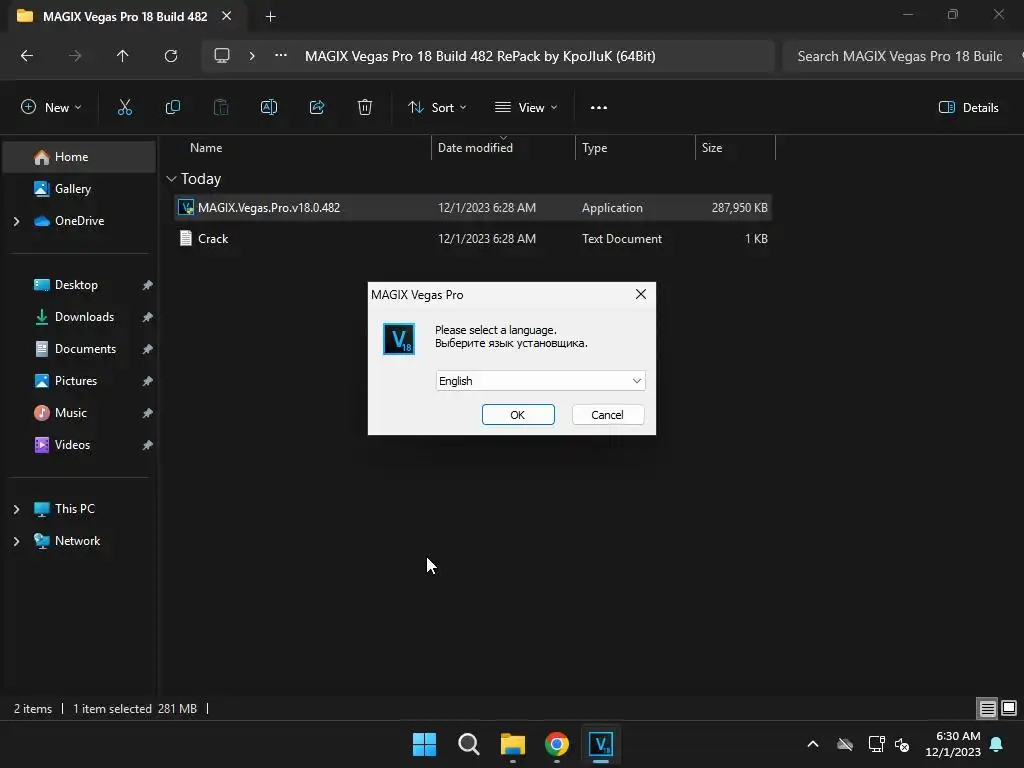Open taskbar Search

coord(468,744)
